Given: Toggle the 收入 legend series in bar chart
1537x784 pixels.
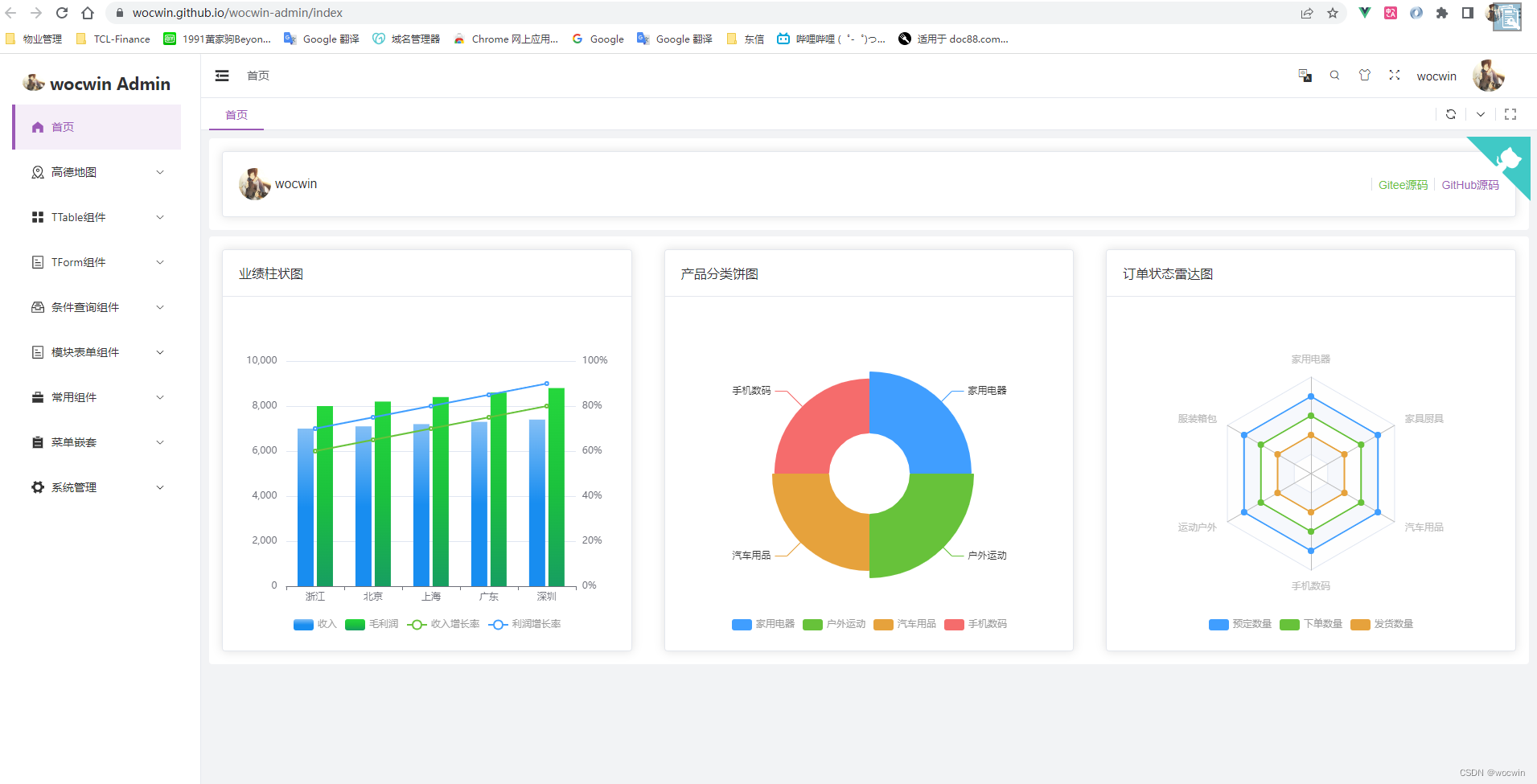Looking at the screenshot, I should coord(315,624).
